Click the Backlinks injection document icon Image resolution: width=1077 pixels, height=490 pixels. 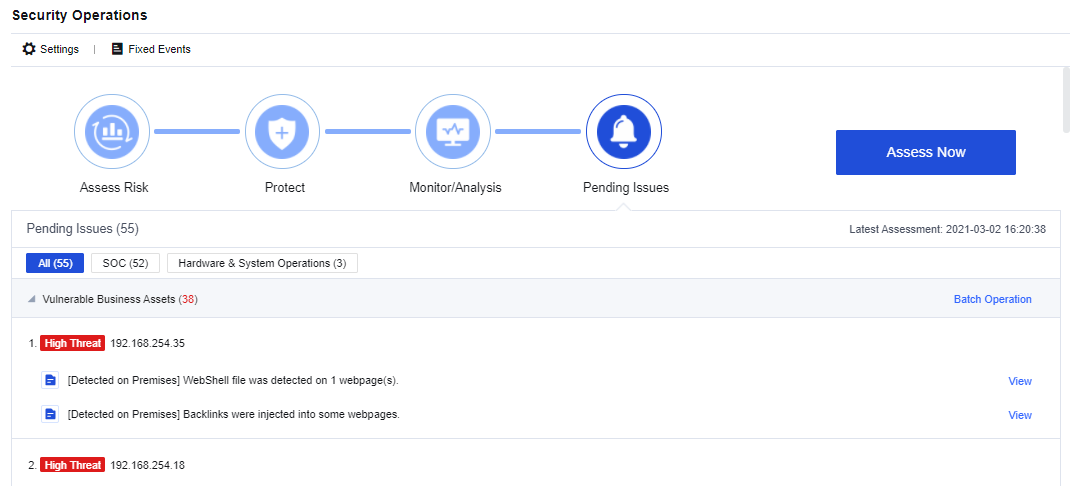click(50, 414)
